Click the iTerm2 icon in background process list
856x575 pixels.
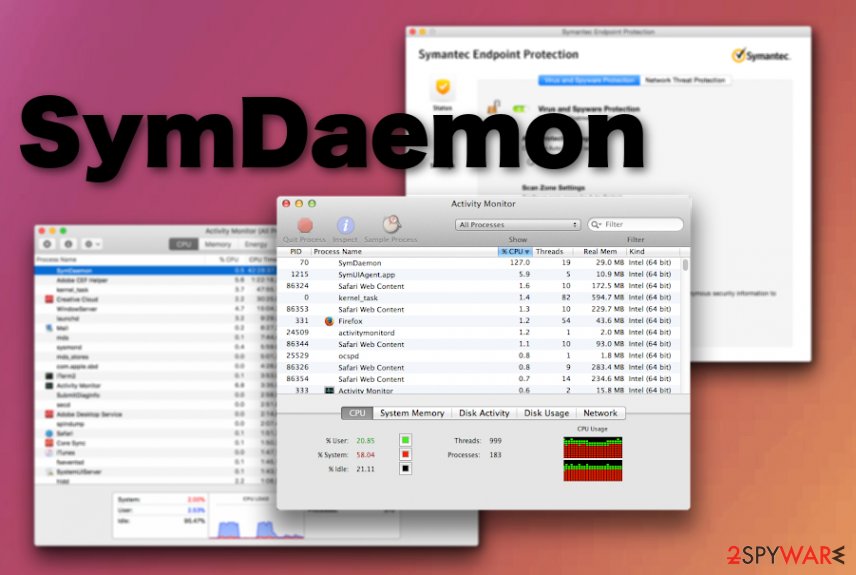click(49, 376)
